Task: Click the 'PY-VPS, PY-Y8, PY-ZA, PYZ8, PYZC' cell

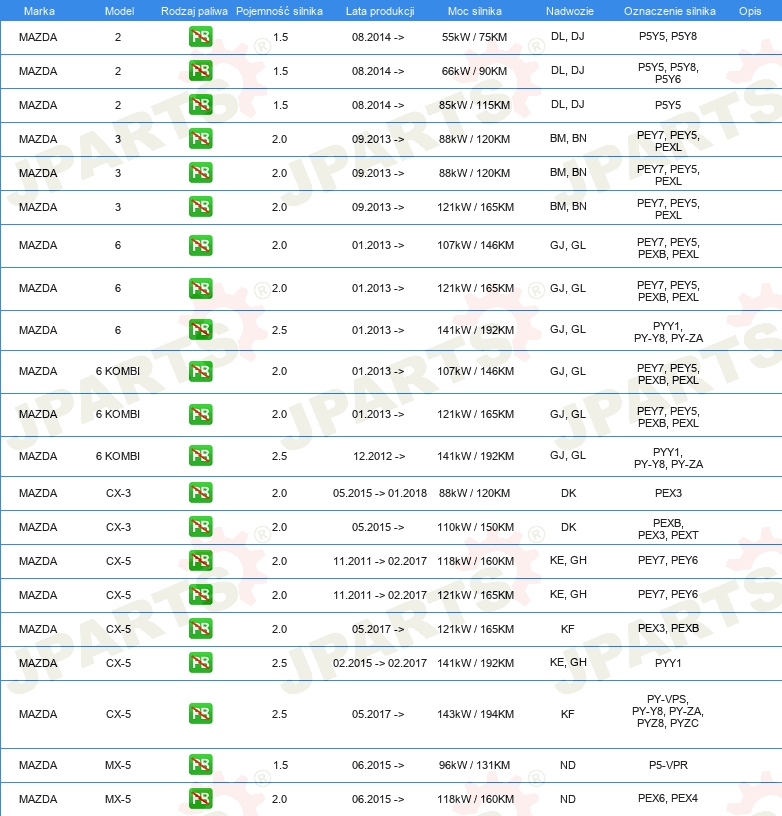Action: 668,711
